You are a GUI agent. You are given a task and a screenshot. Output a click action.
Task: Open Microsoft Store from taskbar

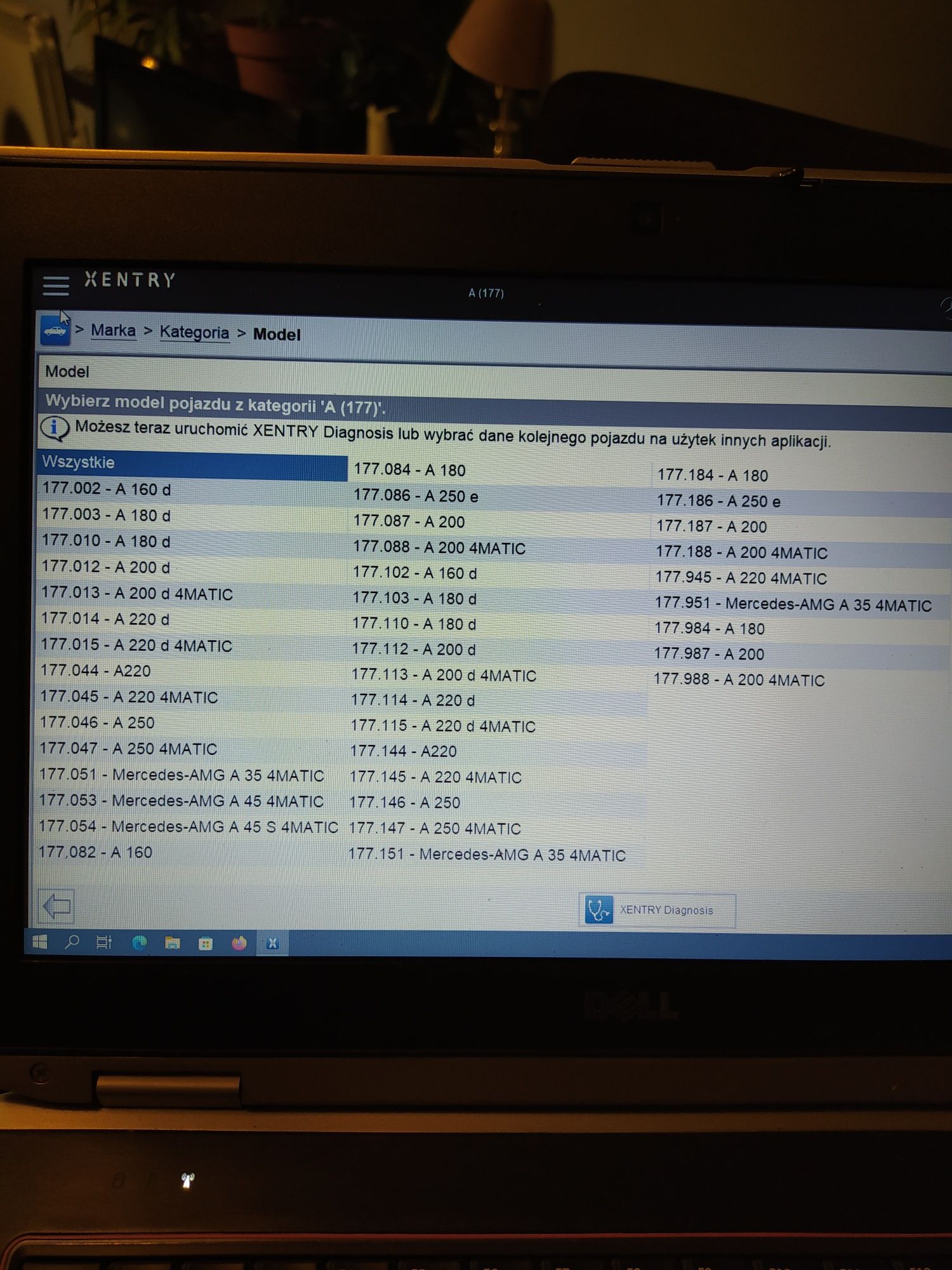tap(206, 944)
